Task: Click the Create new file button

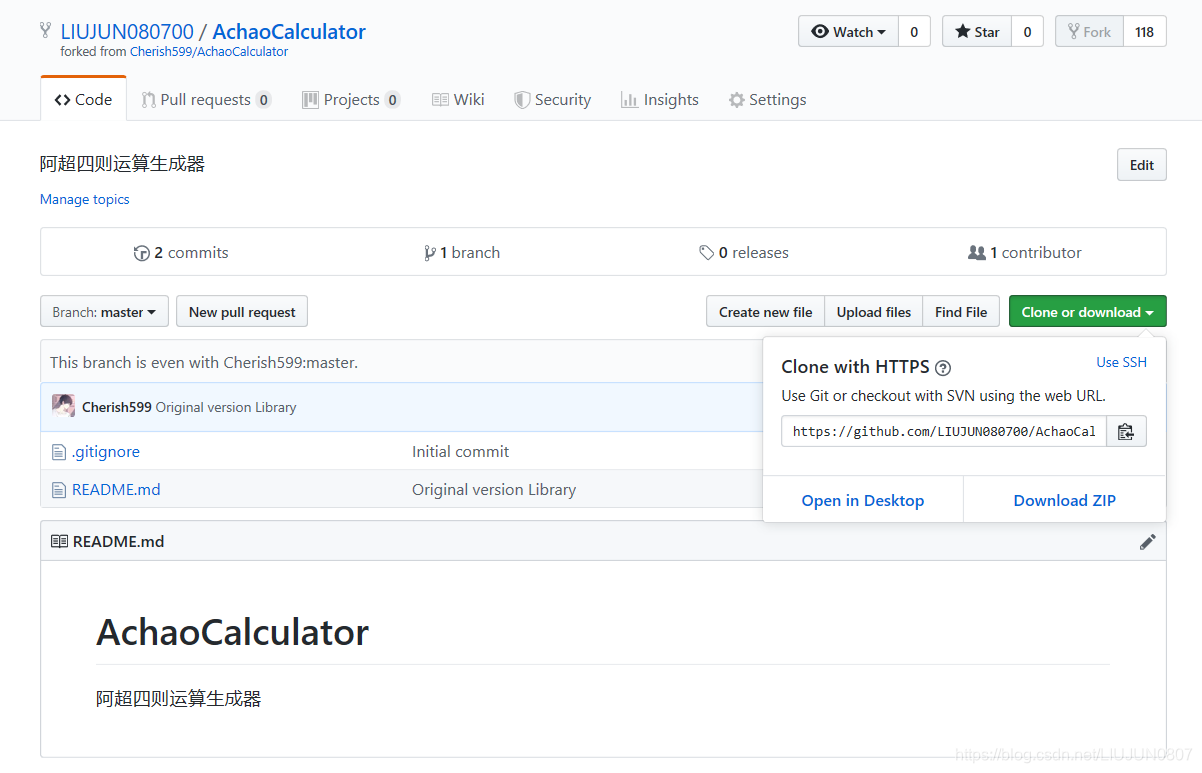Action: tap(765, 312)
